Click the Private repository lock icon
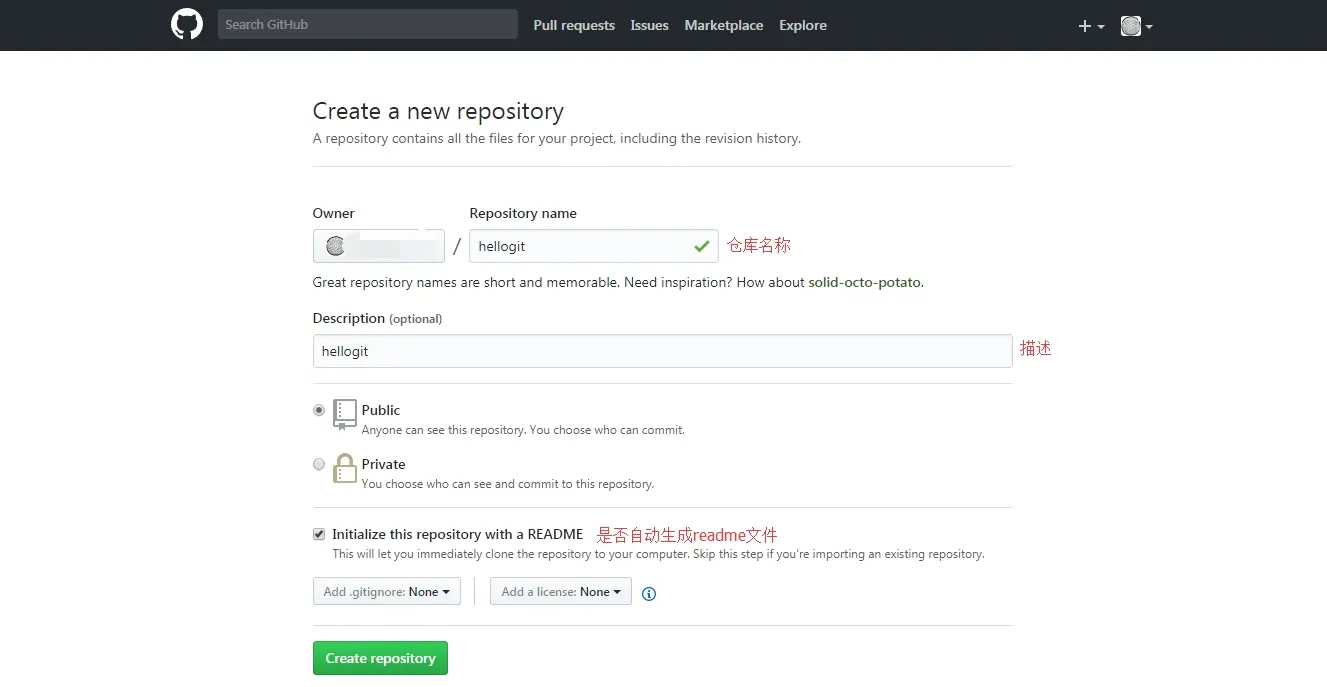 [x=345, y=468]
